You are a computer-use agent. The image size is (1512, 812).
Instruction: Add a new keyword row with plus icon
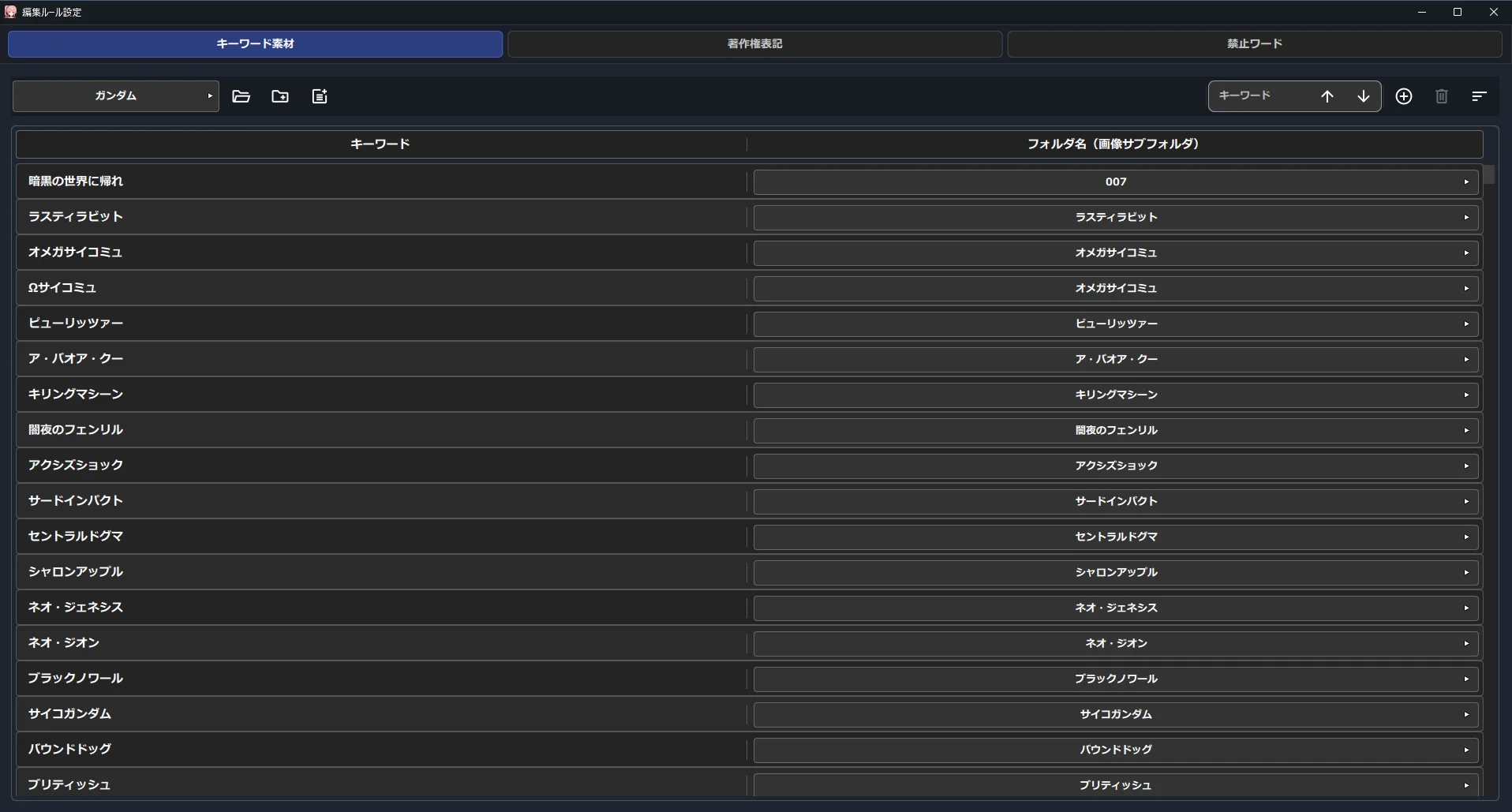point(1404,96)
